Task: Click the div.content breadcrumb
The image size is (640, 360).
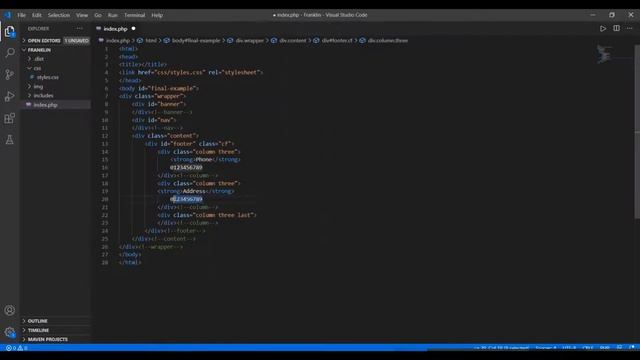Action: pyautogui.click(x=293, y=41)
